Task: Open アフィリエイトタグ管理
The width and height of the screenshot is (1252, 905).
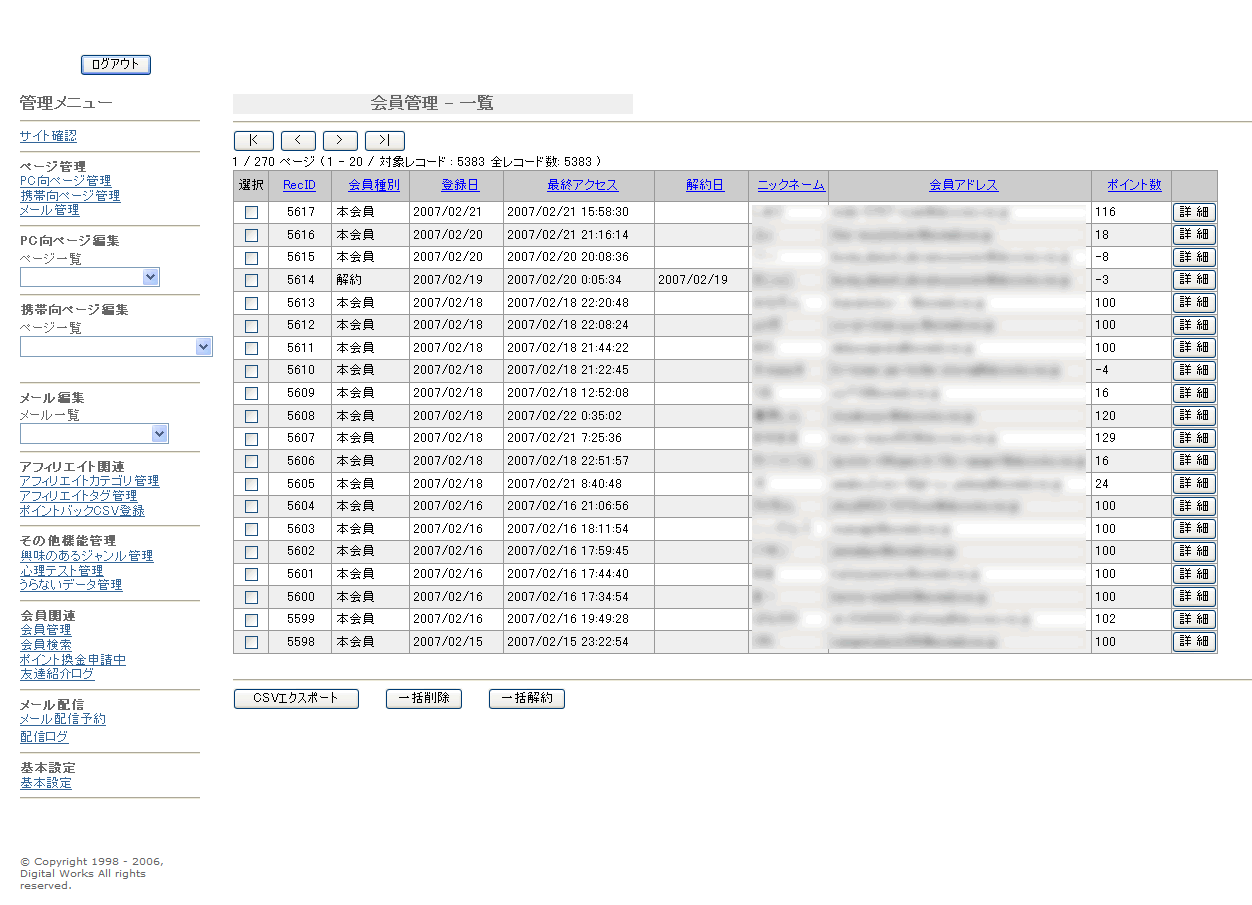Action: (x=78, y=496)
